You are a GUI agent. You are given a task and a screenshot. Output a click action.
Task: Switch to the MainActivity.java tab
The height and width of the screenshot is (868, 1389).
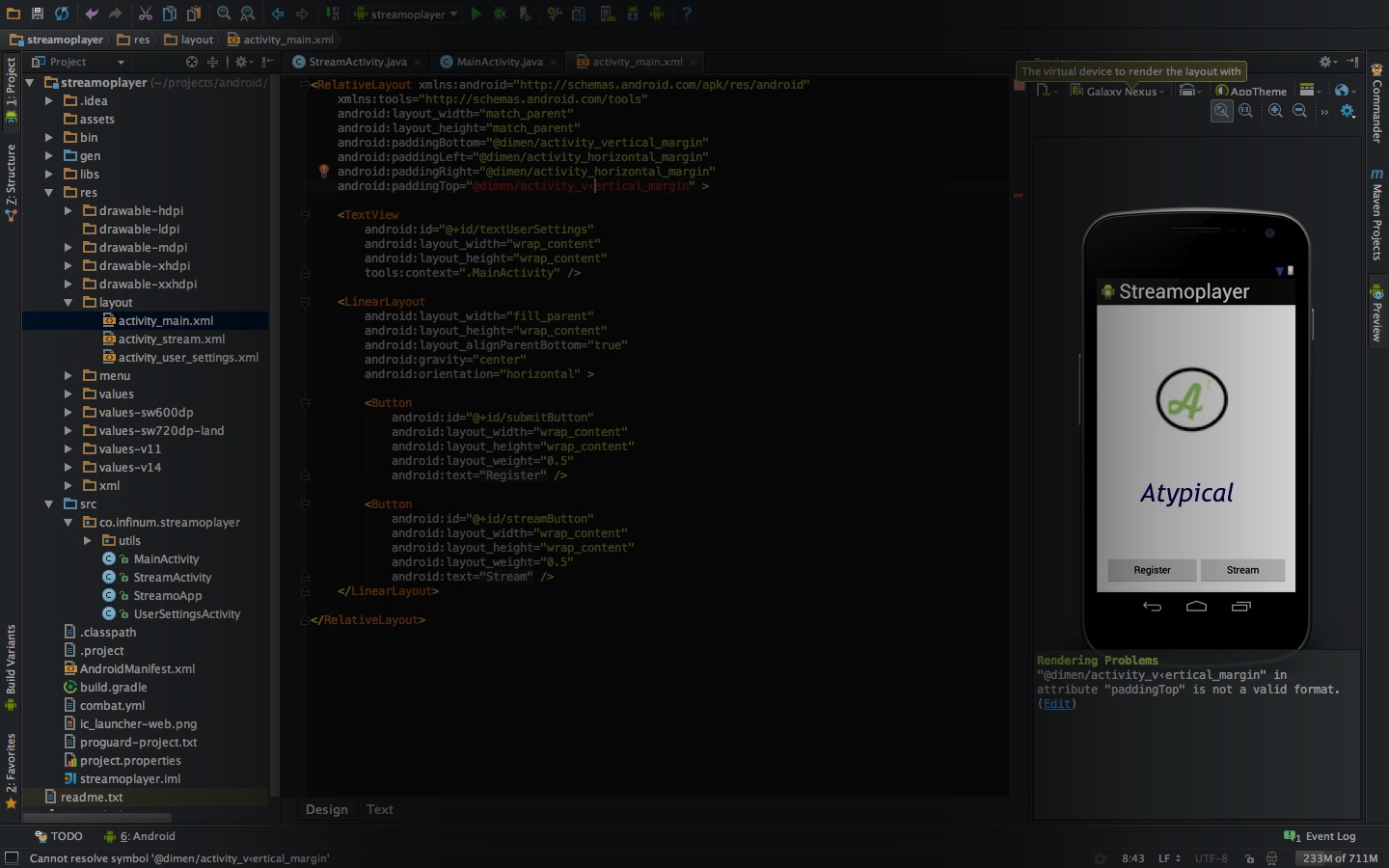(499, 62)
